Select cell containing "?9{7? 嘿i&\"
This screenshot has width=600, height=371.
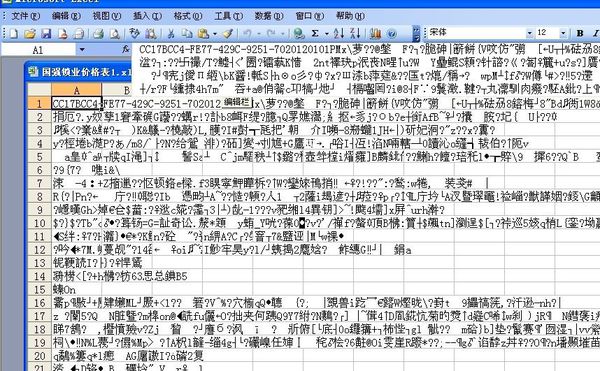pyautogui.click(x=77, y=170)
